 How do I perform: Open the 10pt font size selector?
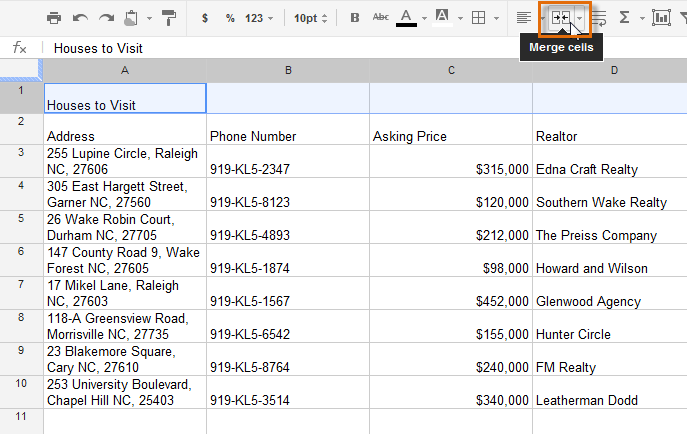(310, 18)
